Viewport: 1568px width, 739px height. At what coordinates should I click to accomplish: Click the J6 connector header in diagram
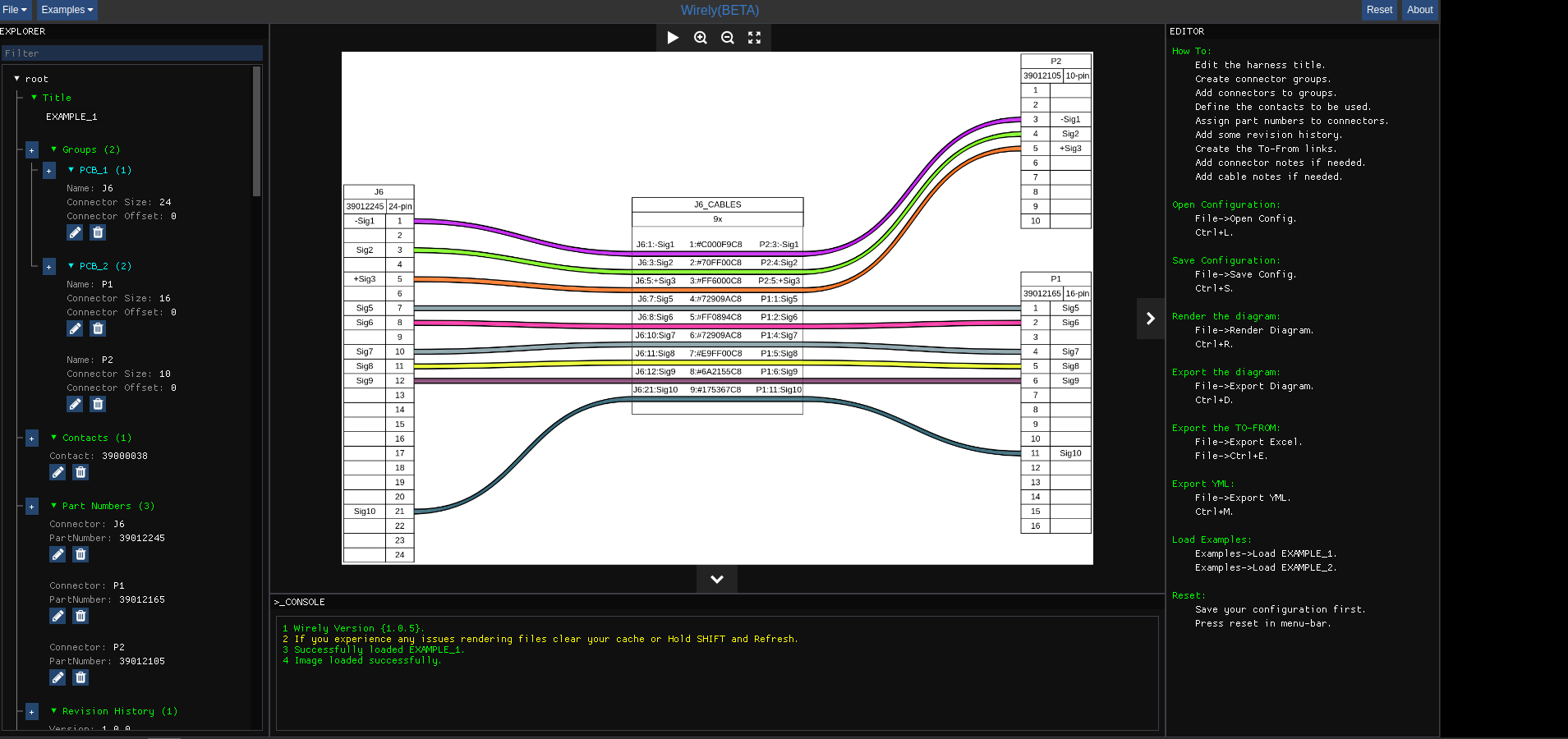tap(379, 191)
